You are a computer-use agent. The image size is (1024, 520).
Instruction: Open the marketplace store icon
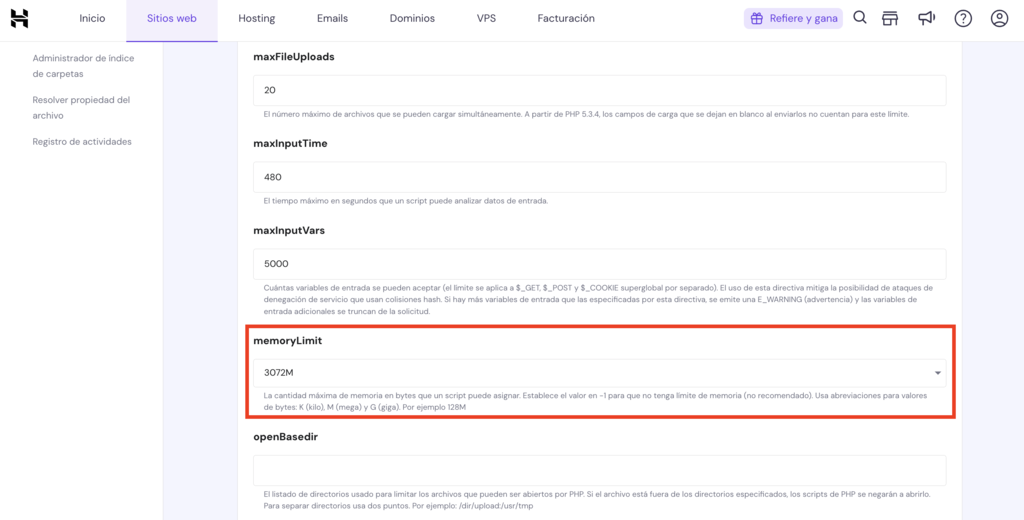(890, 18)
